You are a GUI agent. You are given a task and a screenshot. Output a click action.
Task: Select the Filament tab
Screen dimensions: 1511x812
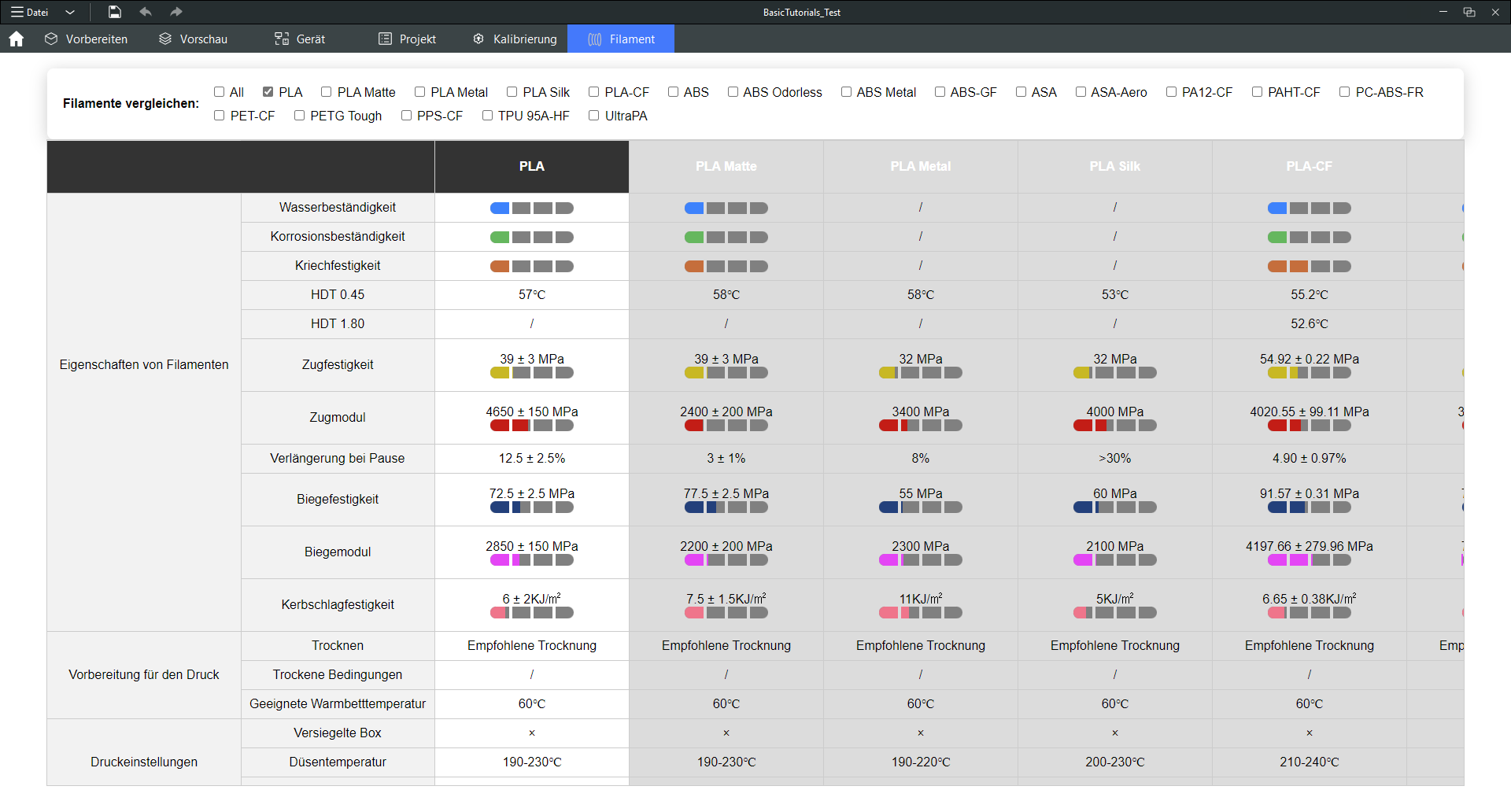click(x=621, y=39)
